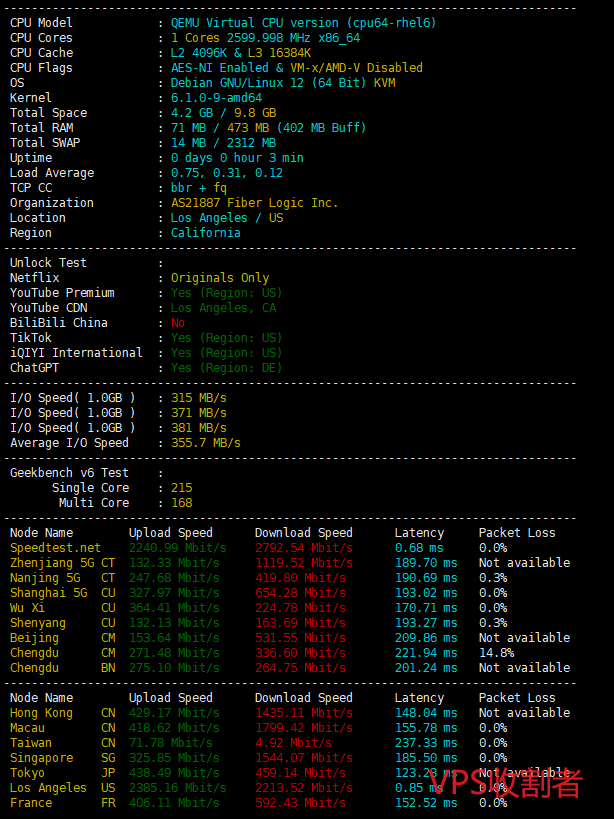The width and height of the screenshot is (614, 819).
Task: Select the AS21887 Fiber Logic Inc. organization
Action: (x=254, y=203)
